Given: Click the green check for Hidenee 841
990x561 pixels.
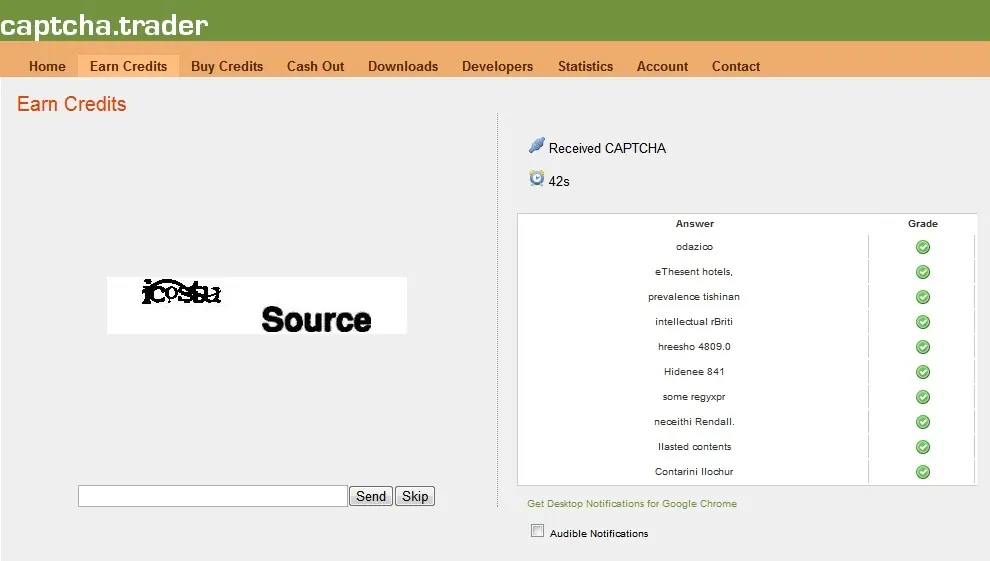Looking at the screenshot, I should tap(922, 372).
